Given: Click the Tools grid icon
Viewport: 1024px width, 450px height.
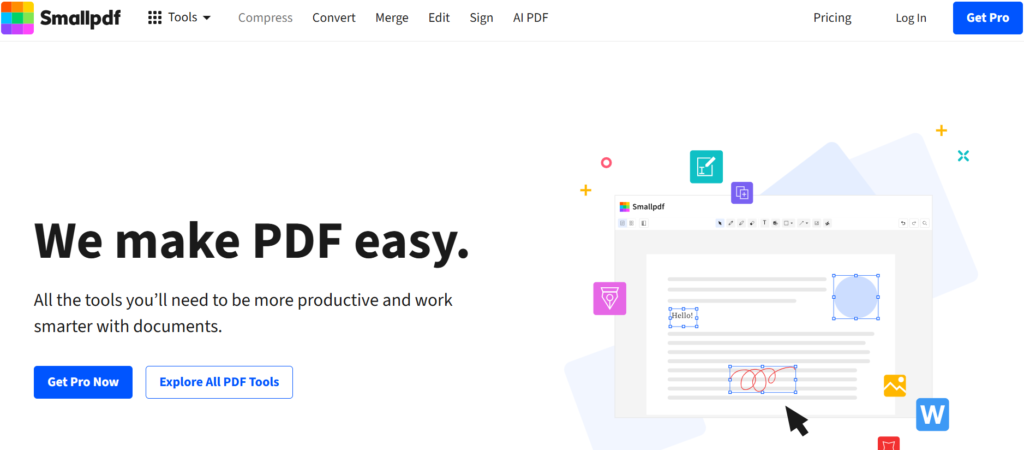Looking at the screenshot, I should pyautogui.click(x=155, y=18).
